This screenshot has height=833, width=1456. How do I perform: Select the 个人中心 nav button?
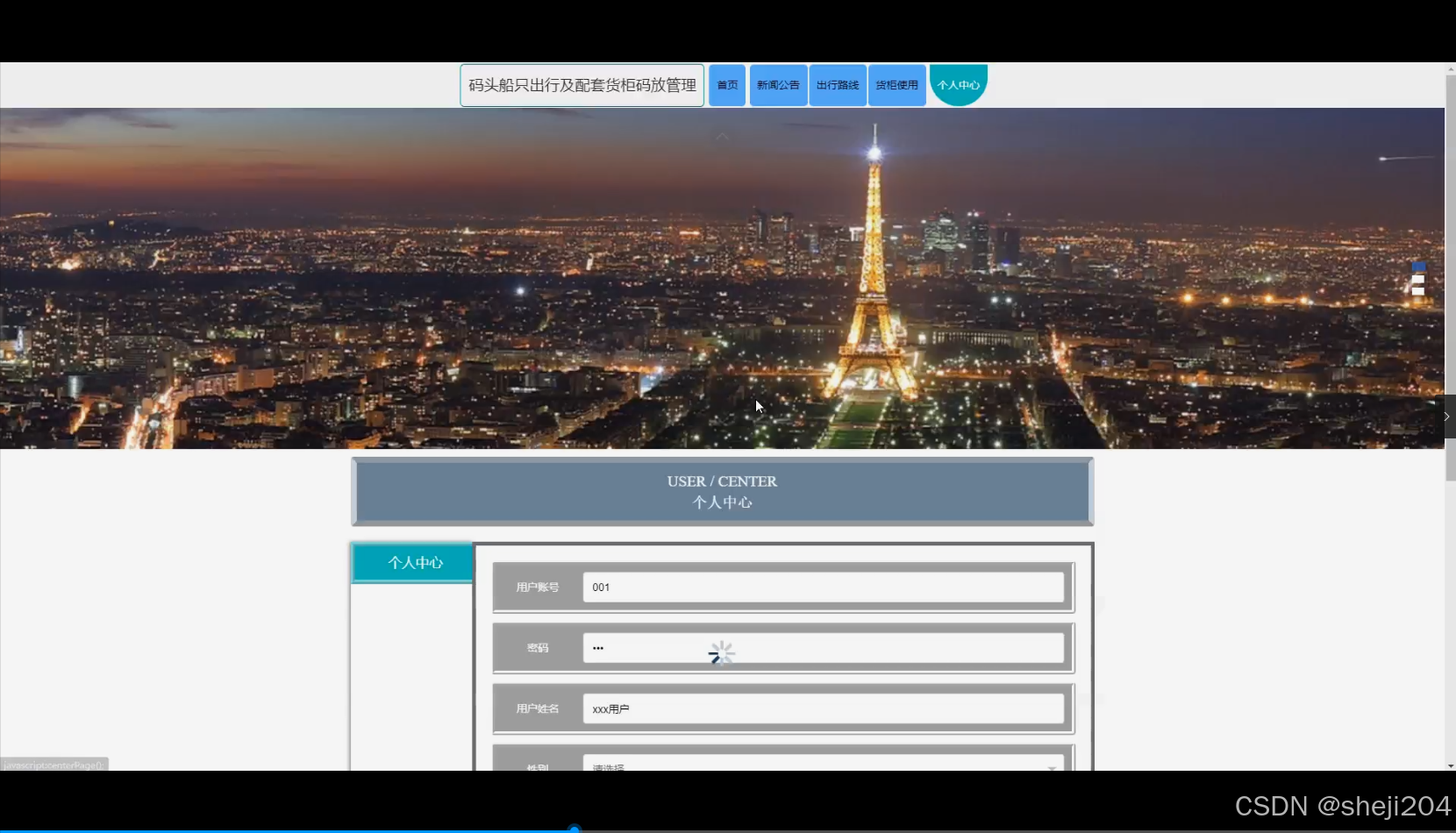[x=958, y=85]
